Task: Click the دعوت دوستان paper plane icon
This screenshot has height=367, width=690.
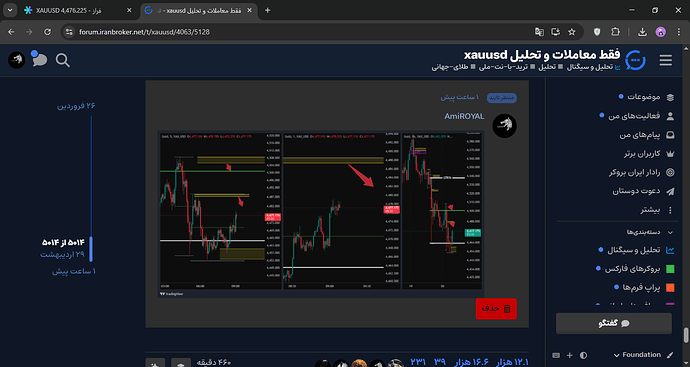Action: click(670, 191)
